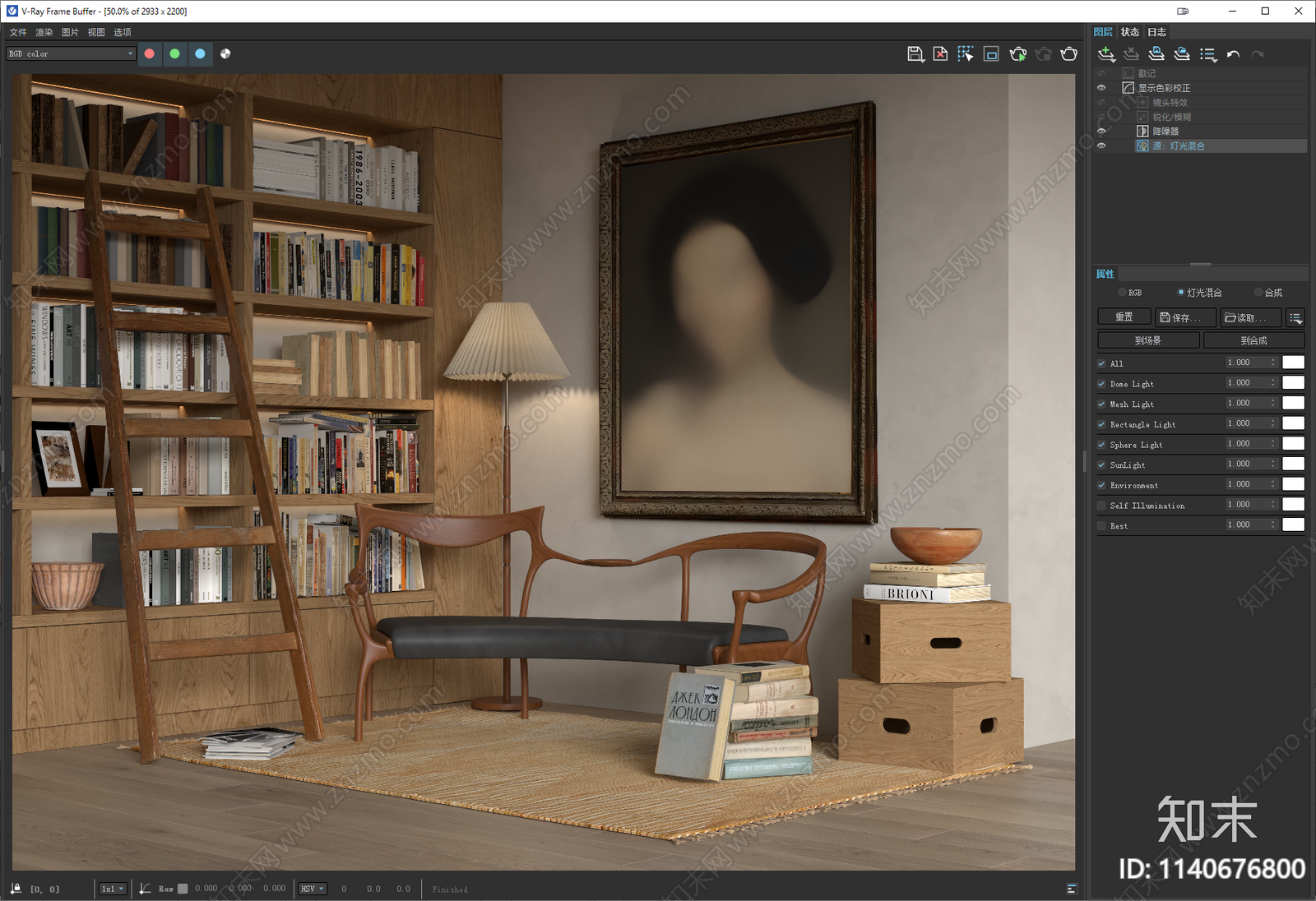
Task: Add a new layer with plus icon
Action: coord(1106,54)
